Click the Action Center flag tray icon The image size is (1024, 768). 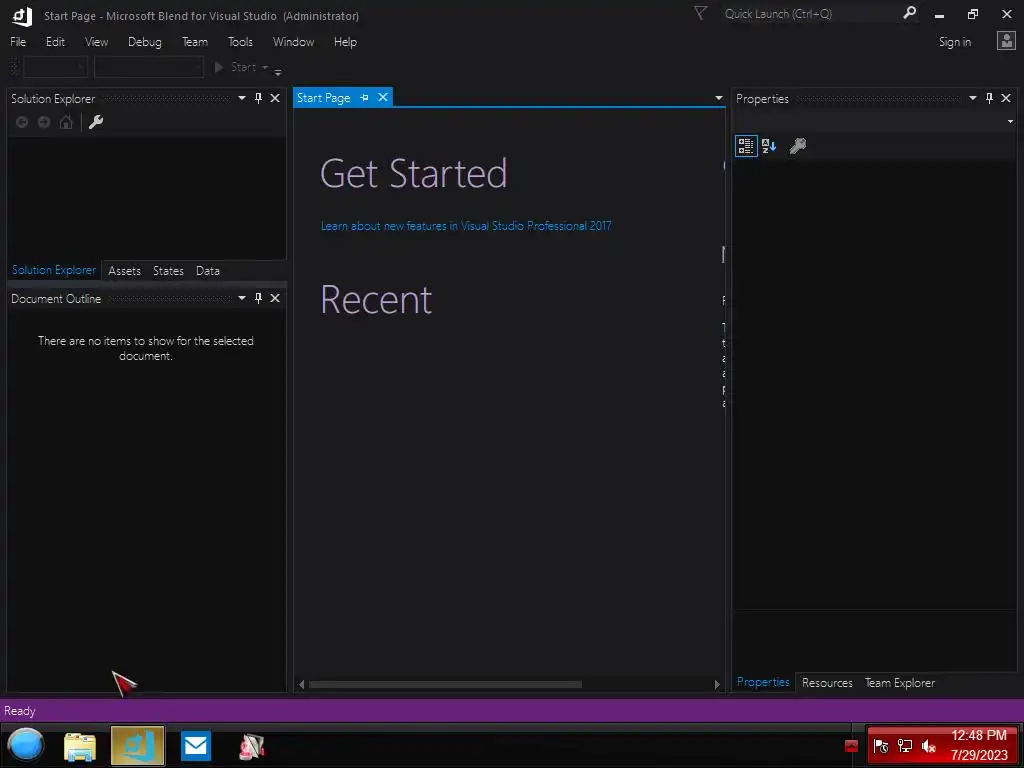pyautogui.click(x=880, y=746)
